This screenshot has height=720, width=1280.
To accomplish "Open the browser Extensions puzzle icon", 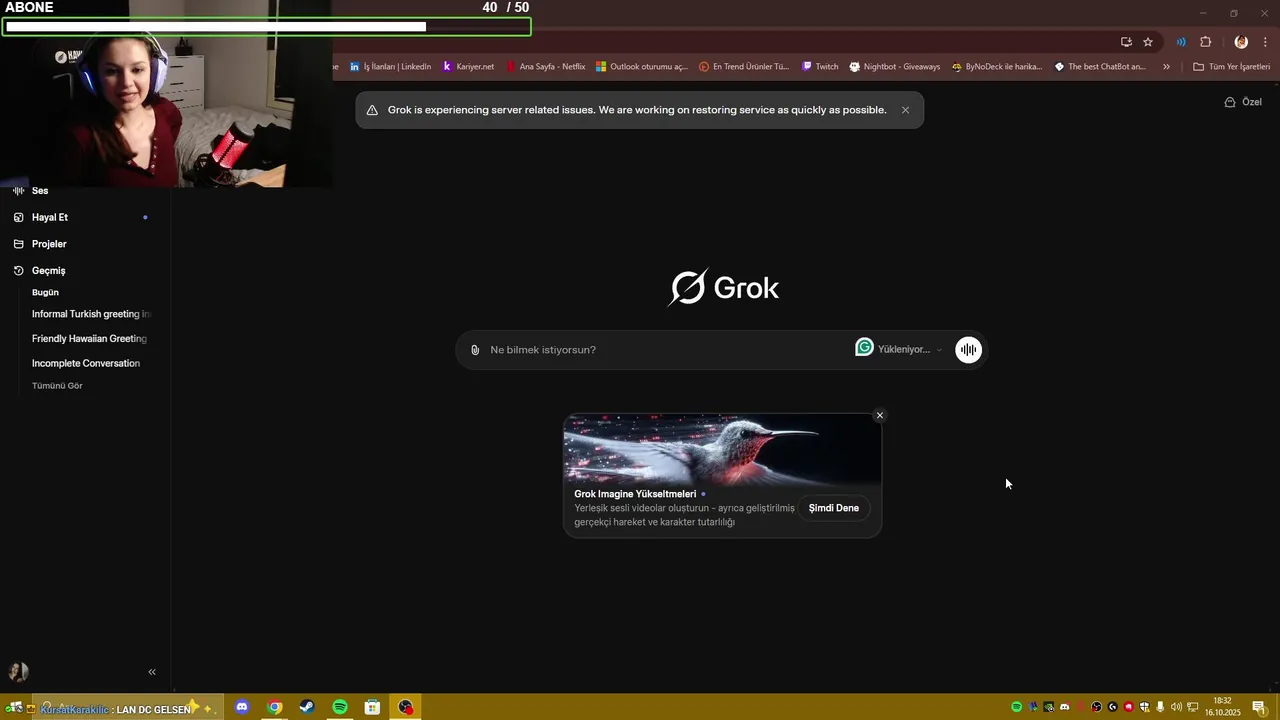I will 1205,42.
